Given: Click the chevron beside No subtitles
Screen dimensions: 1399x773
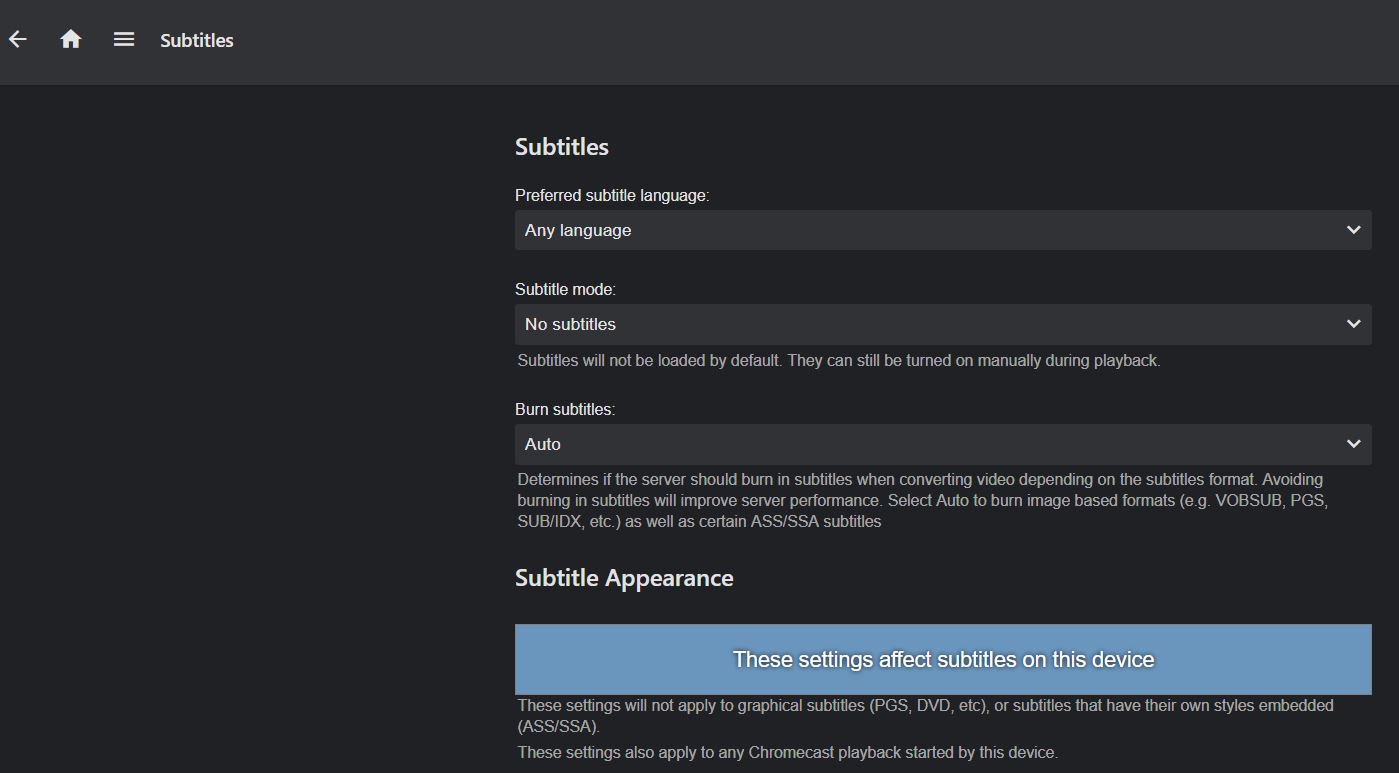Looking at the screenshot, I should [1353, 324].
